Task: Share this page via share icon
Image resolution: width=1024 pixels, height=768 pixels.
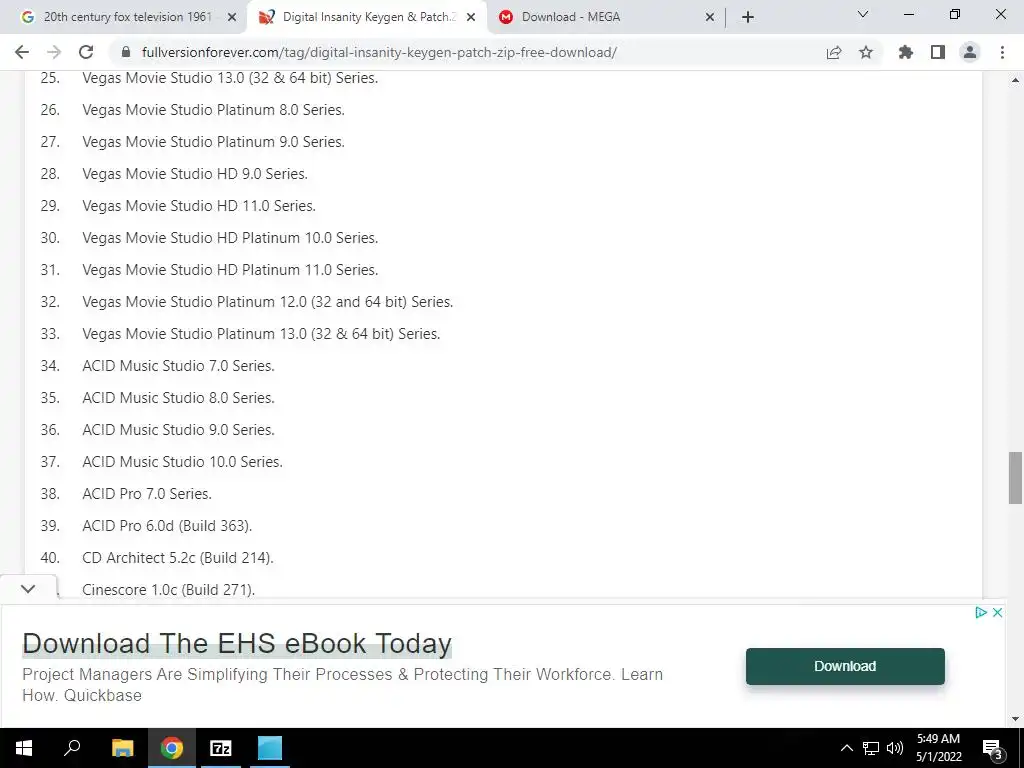Action: (834, 52)
